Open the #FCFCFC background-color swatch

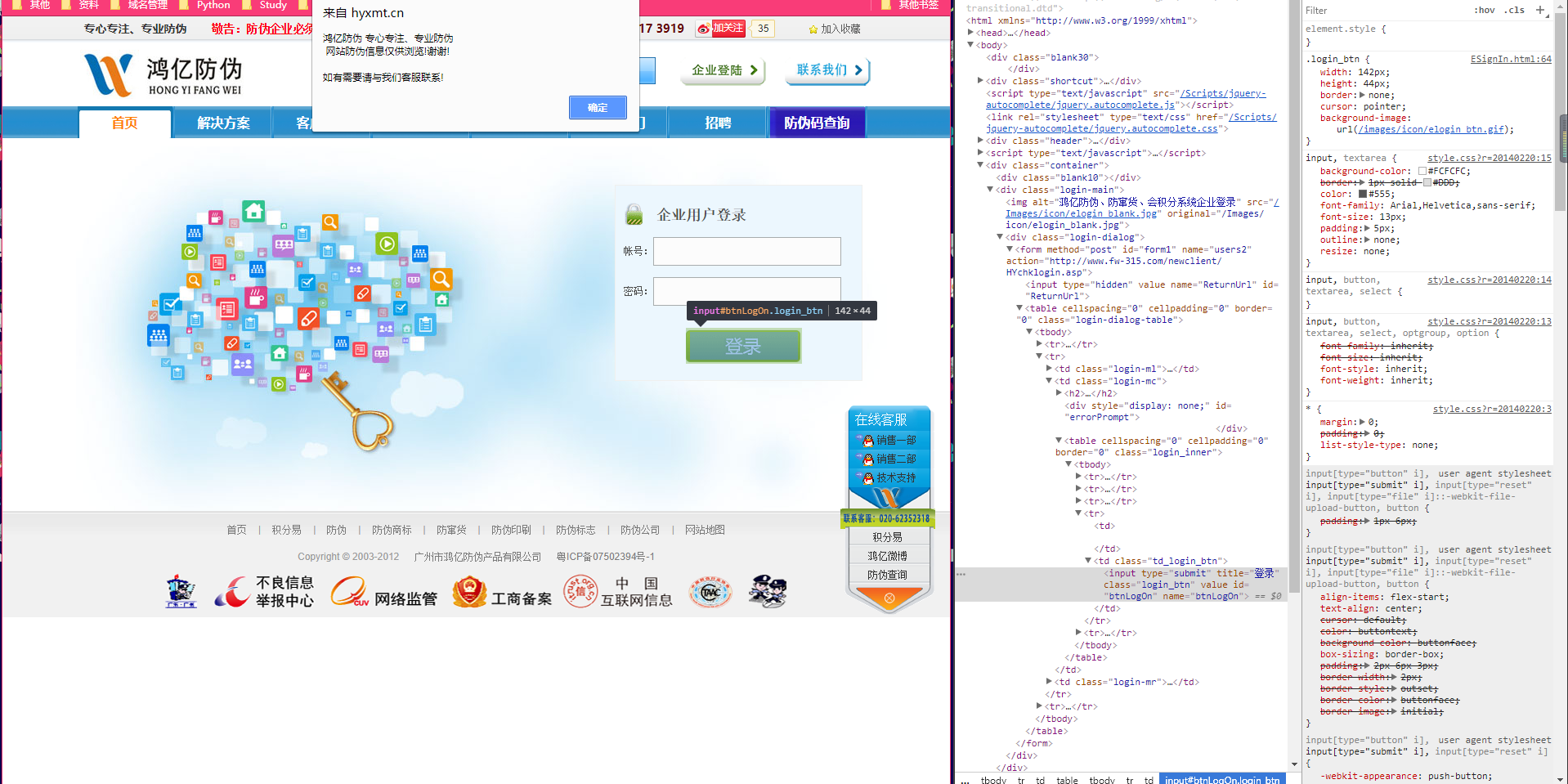[1422, 171]
